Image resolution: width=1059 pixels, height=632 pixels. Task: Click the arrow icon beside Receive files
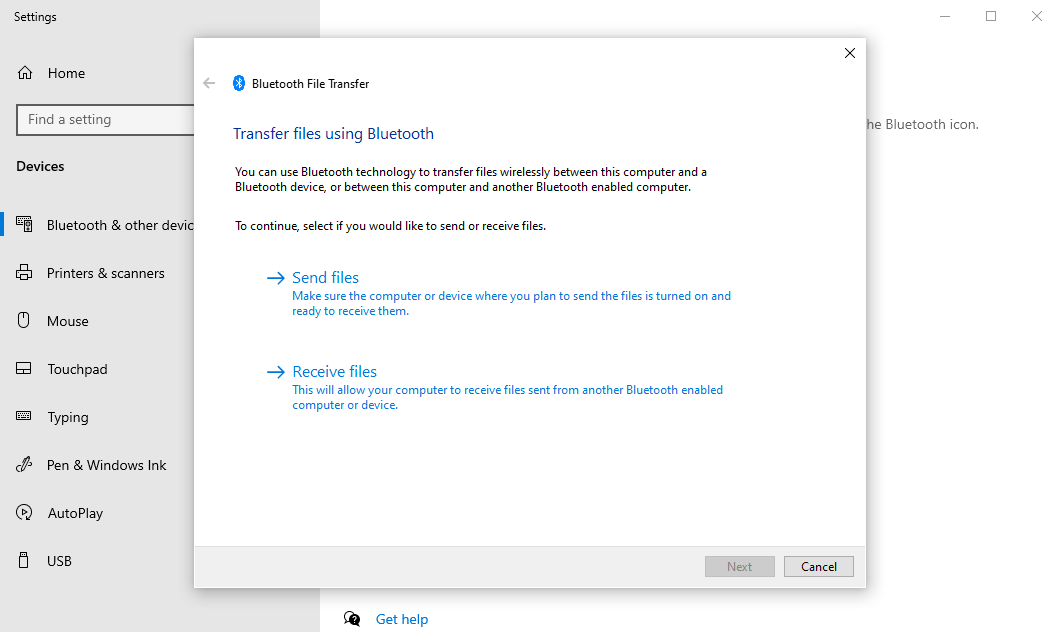click(276, 371)
